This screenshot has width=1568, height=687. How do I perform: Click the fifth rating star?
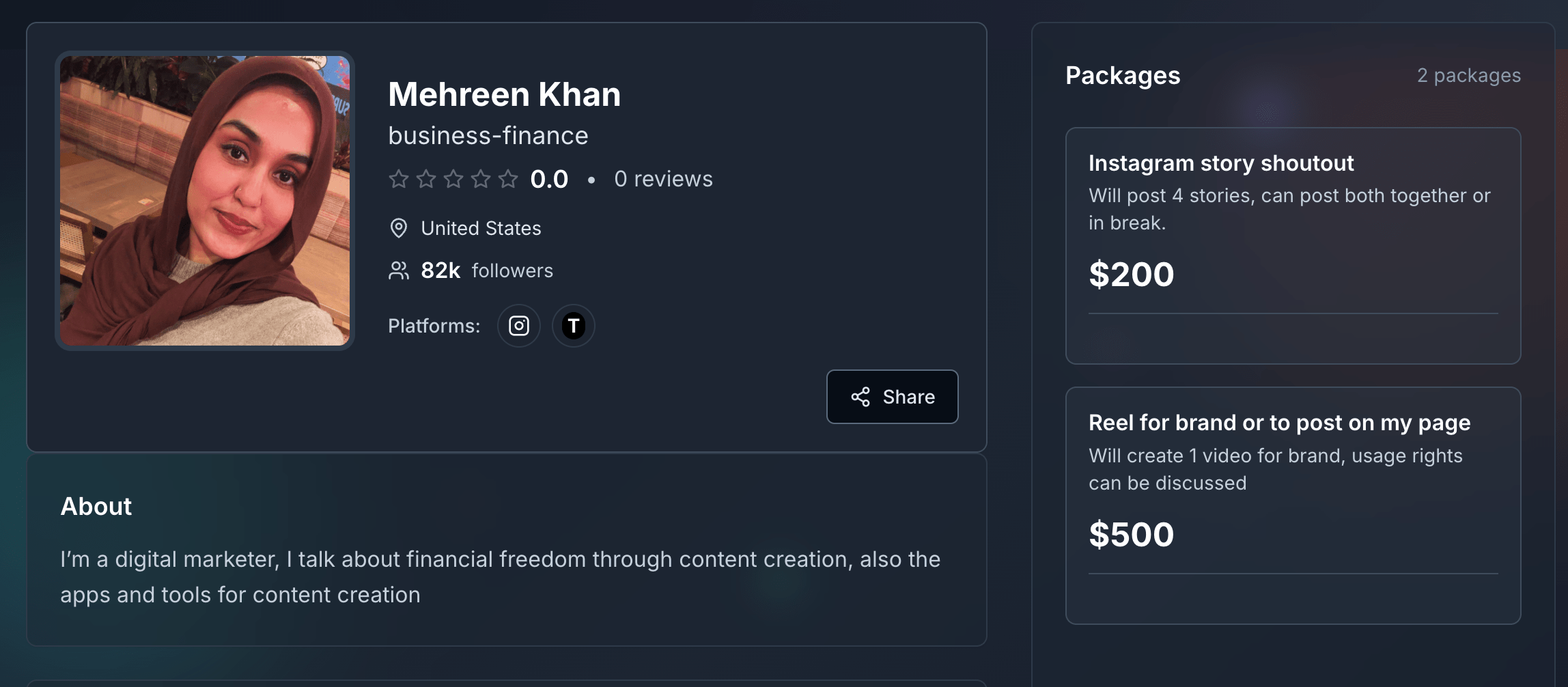pyautogui.click(x=508, y=179)
